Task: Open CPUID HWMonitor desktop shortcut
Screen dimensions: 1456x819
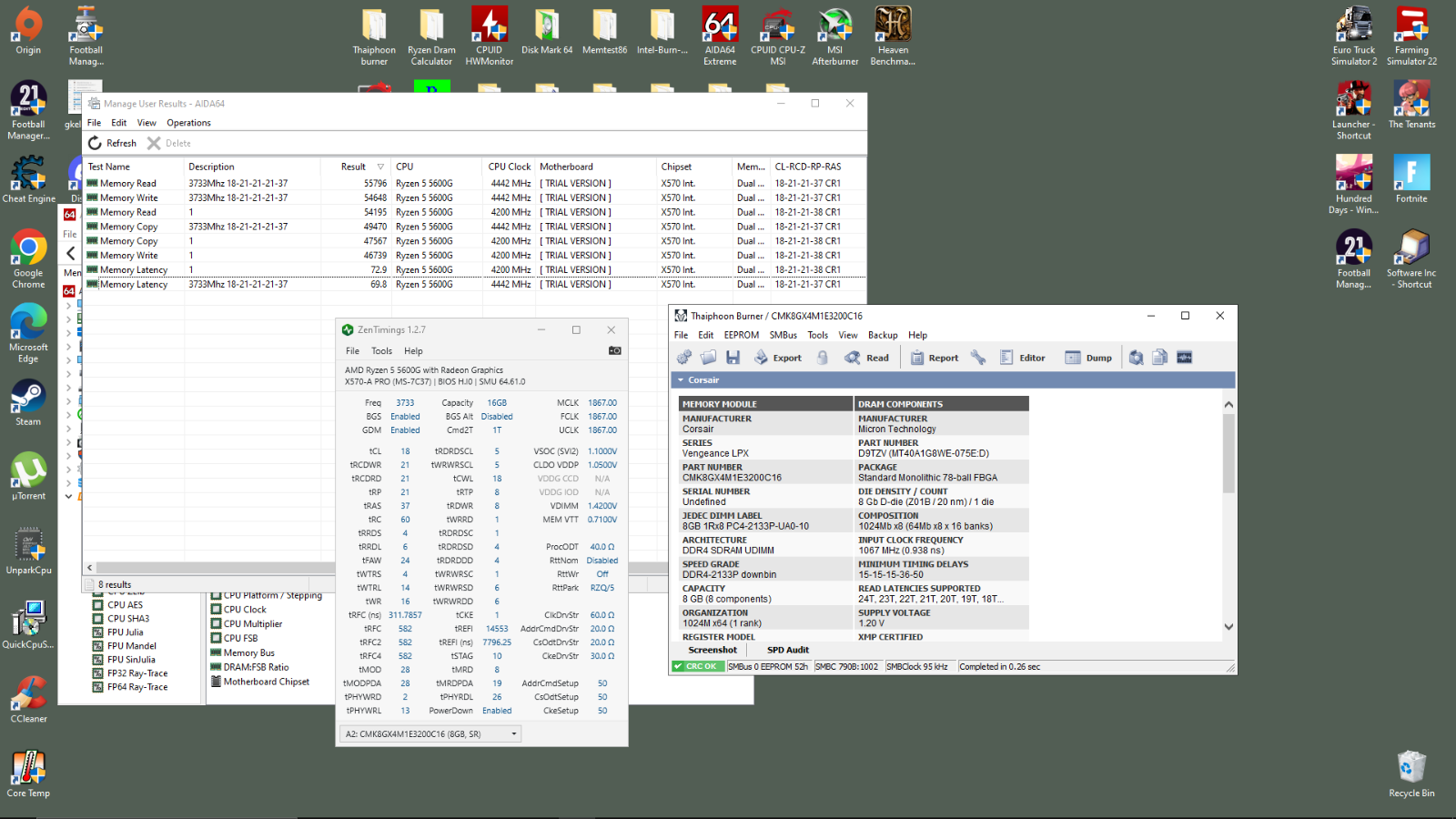Action: 490,36
